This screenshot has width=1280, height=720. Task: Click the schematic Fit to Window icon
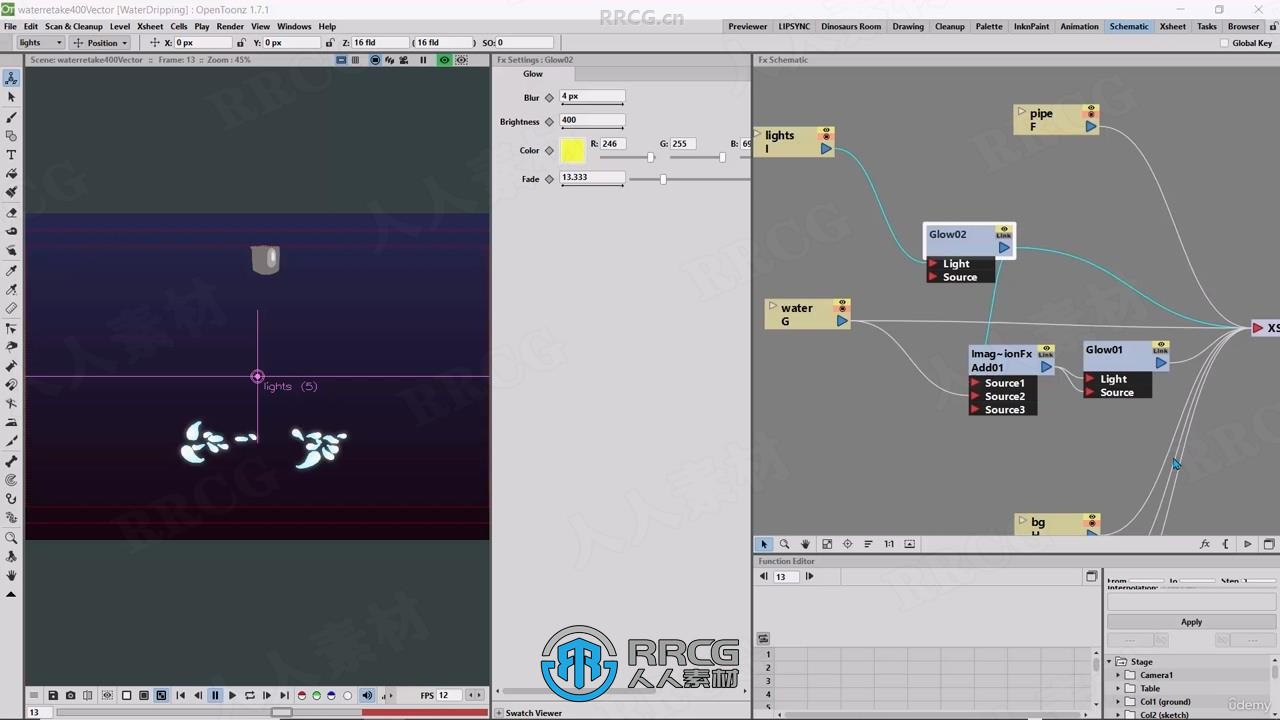(827, 544)
